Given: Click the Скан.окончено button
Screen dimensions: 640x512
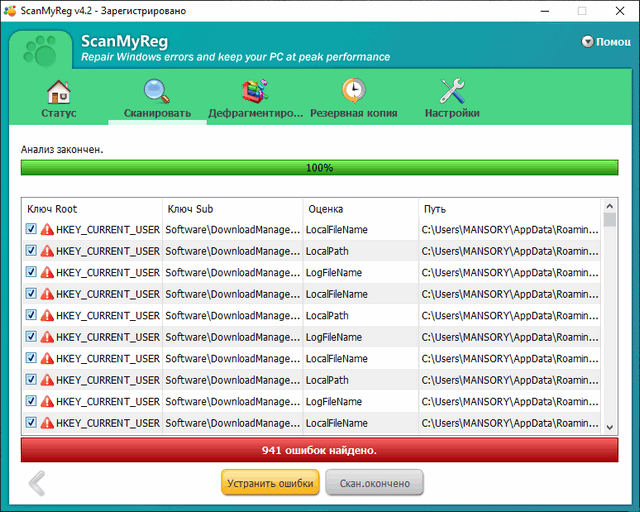Looking at the screenshot, I should 374,483.
